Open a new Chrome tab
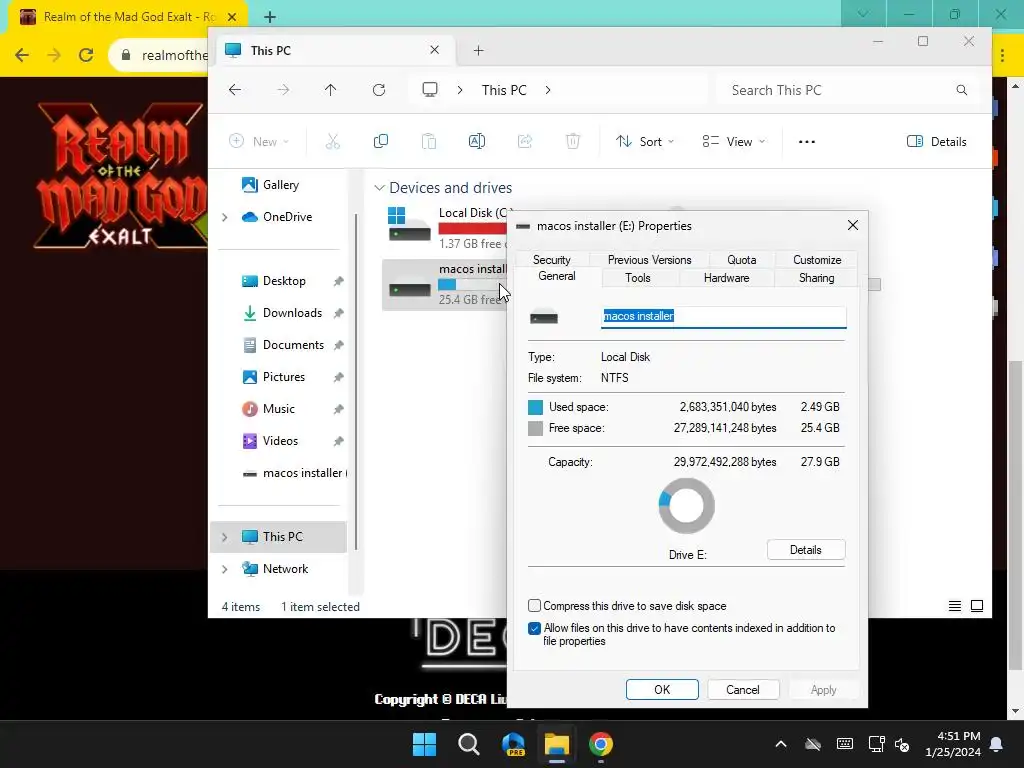Viewport: 1024px width, 768px height. coord(270,16)
